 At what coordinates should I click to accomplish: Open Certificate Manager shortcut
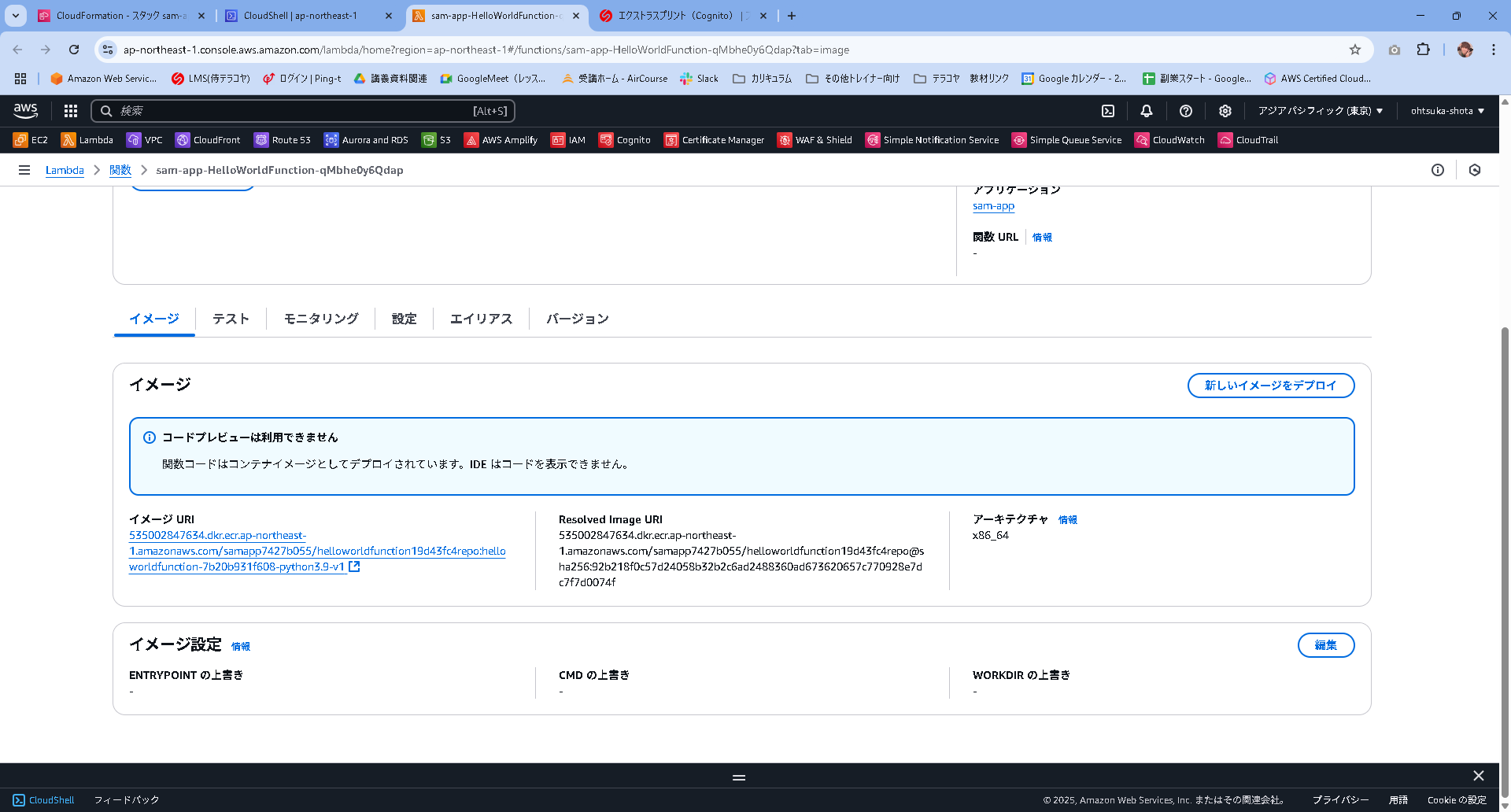coord(715,140)
